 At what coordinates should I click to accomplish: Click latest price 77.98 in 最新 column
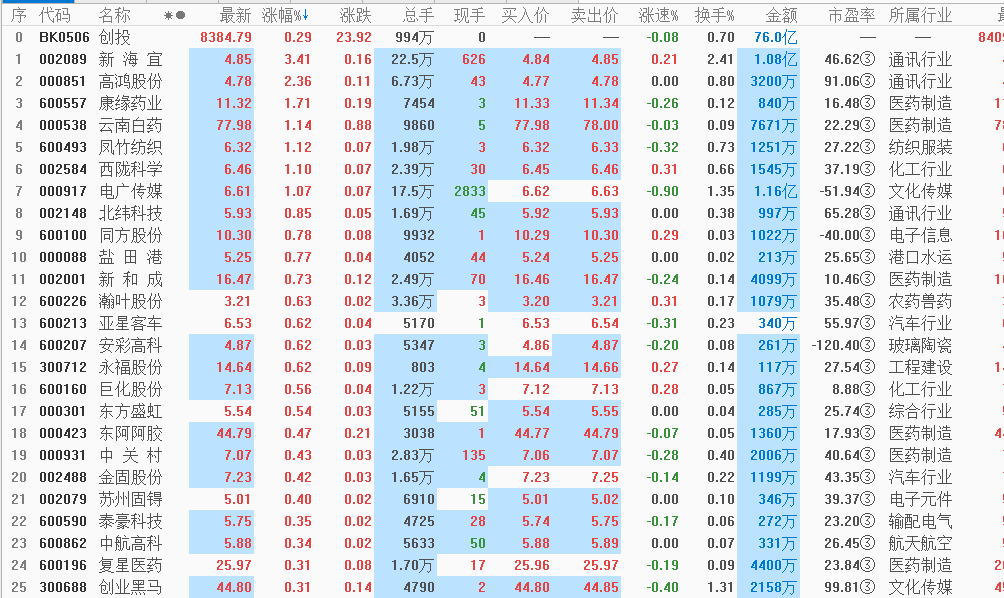[234, 125]
